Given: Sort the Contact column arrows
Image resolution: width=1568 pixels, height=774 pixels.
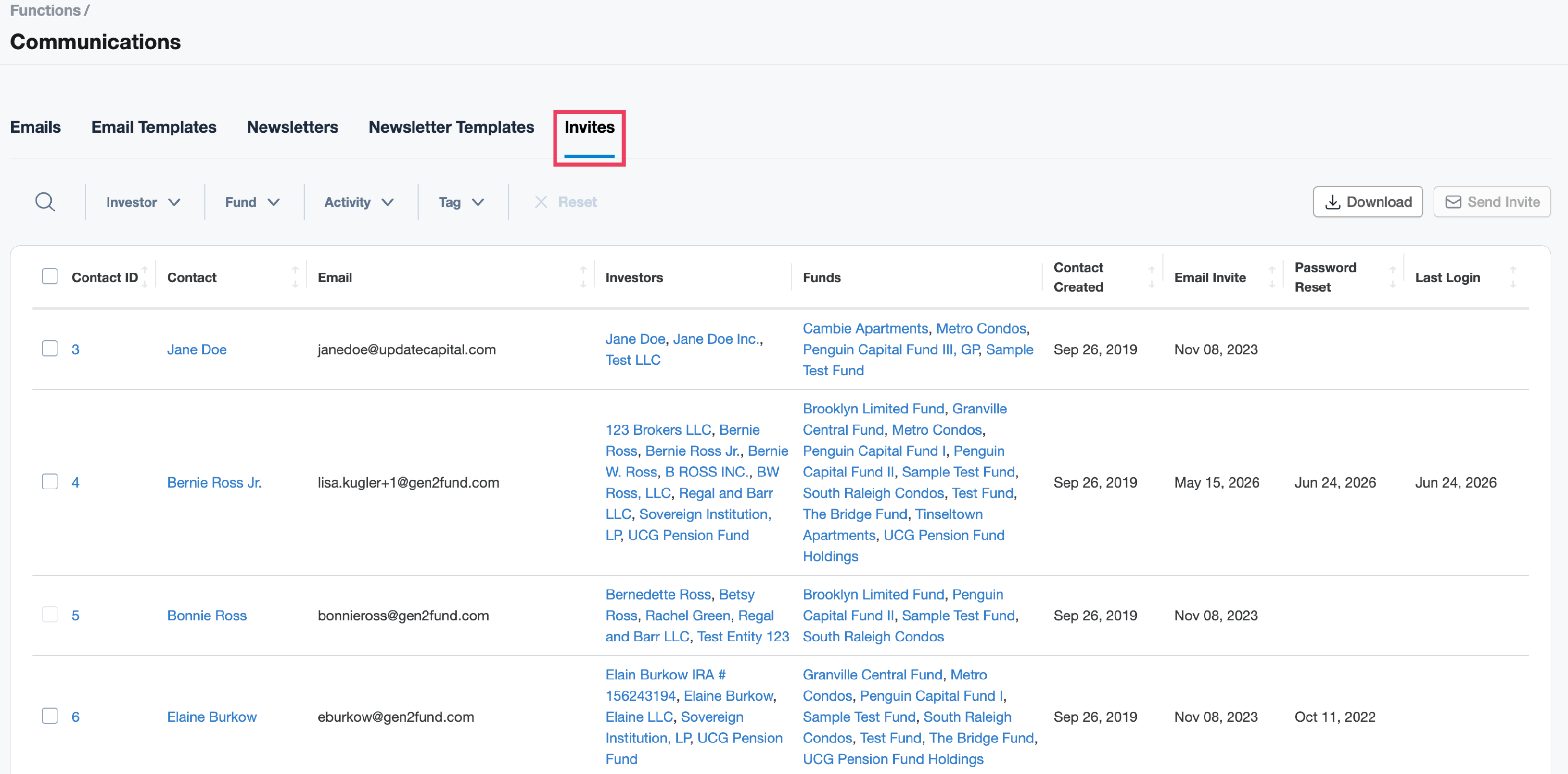Looking at the screenshot, I should (x=295, y=277).
